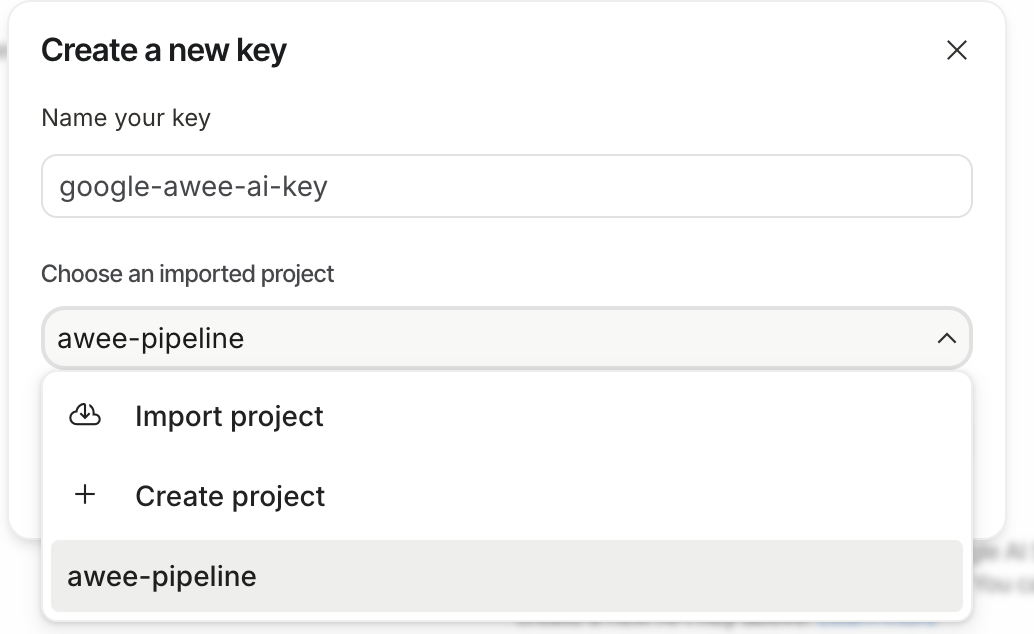Click the empty right side of the Create project row
Viewport: 1034px width, 634px height.
800,496
